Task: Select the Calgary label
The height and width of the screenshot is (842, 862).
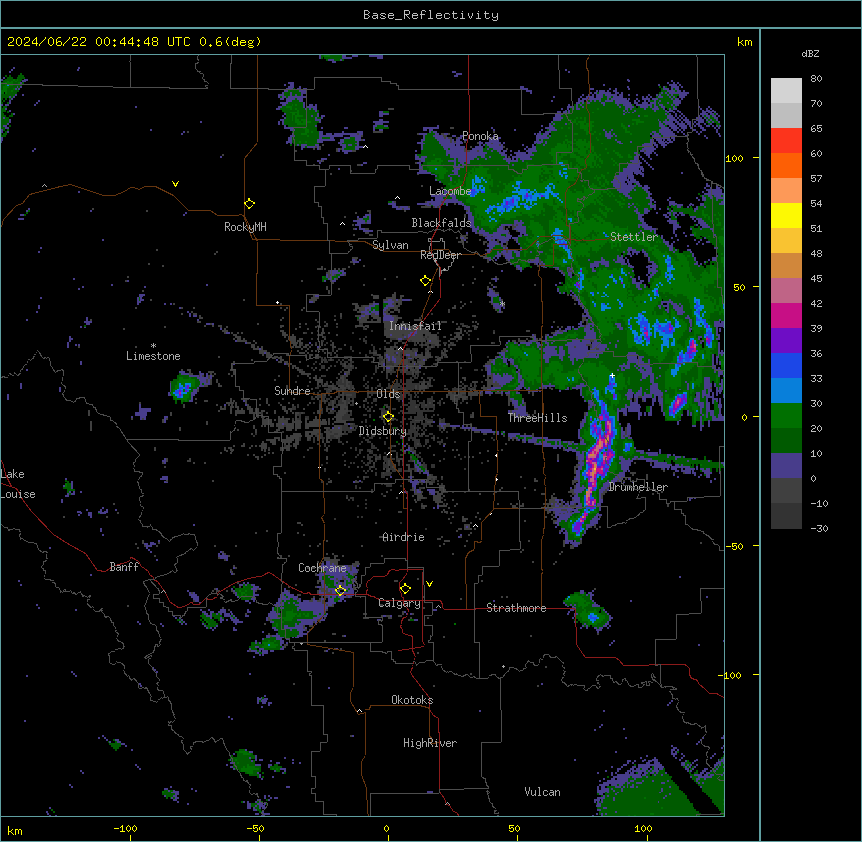Action: click(399, 603)
